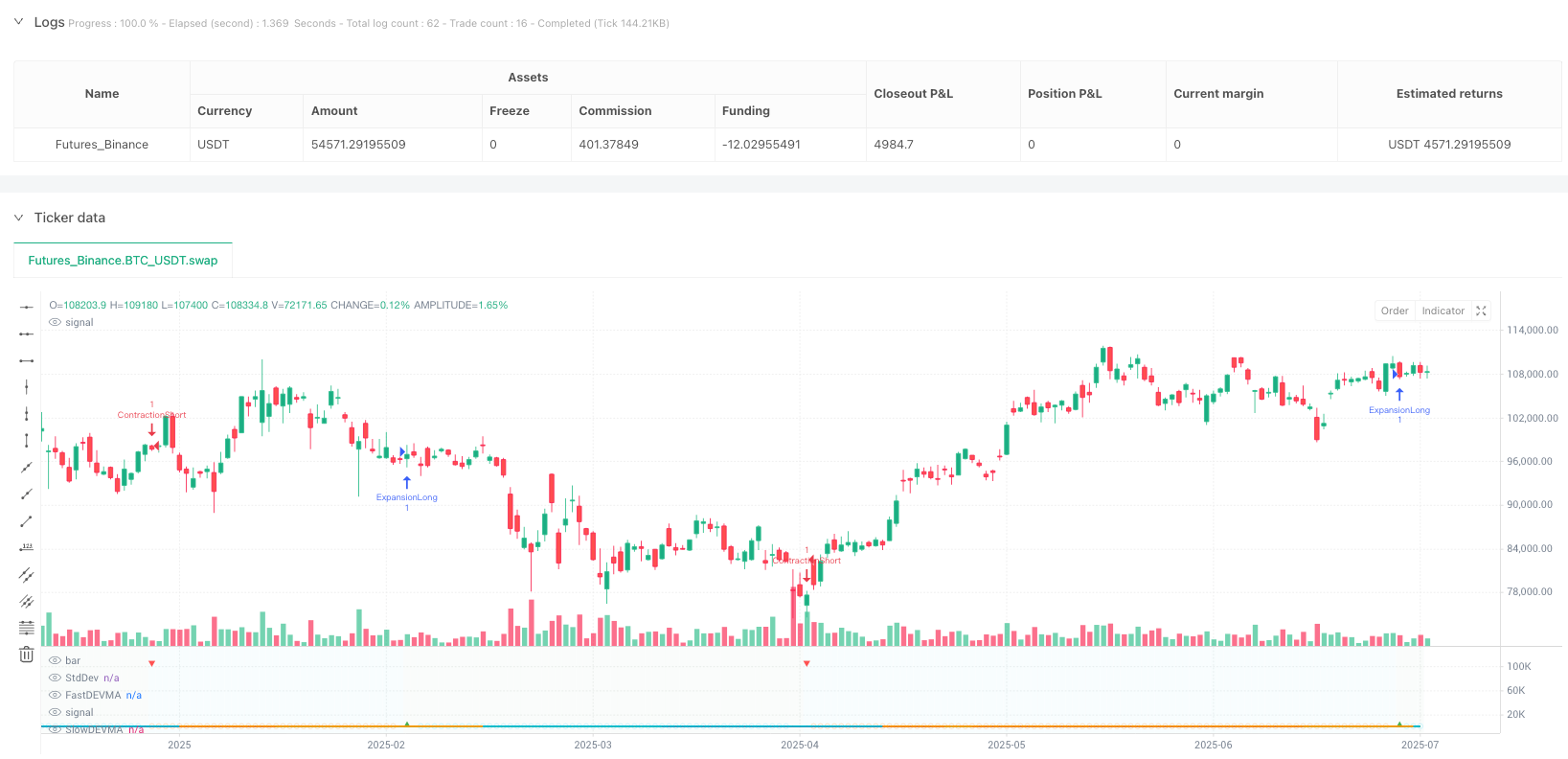Click the Futures_Binance row name cell
This screenshot has width=1568, height=759.
[102, 145]
